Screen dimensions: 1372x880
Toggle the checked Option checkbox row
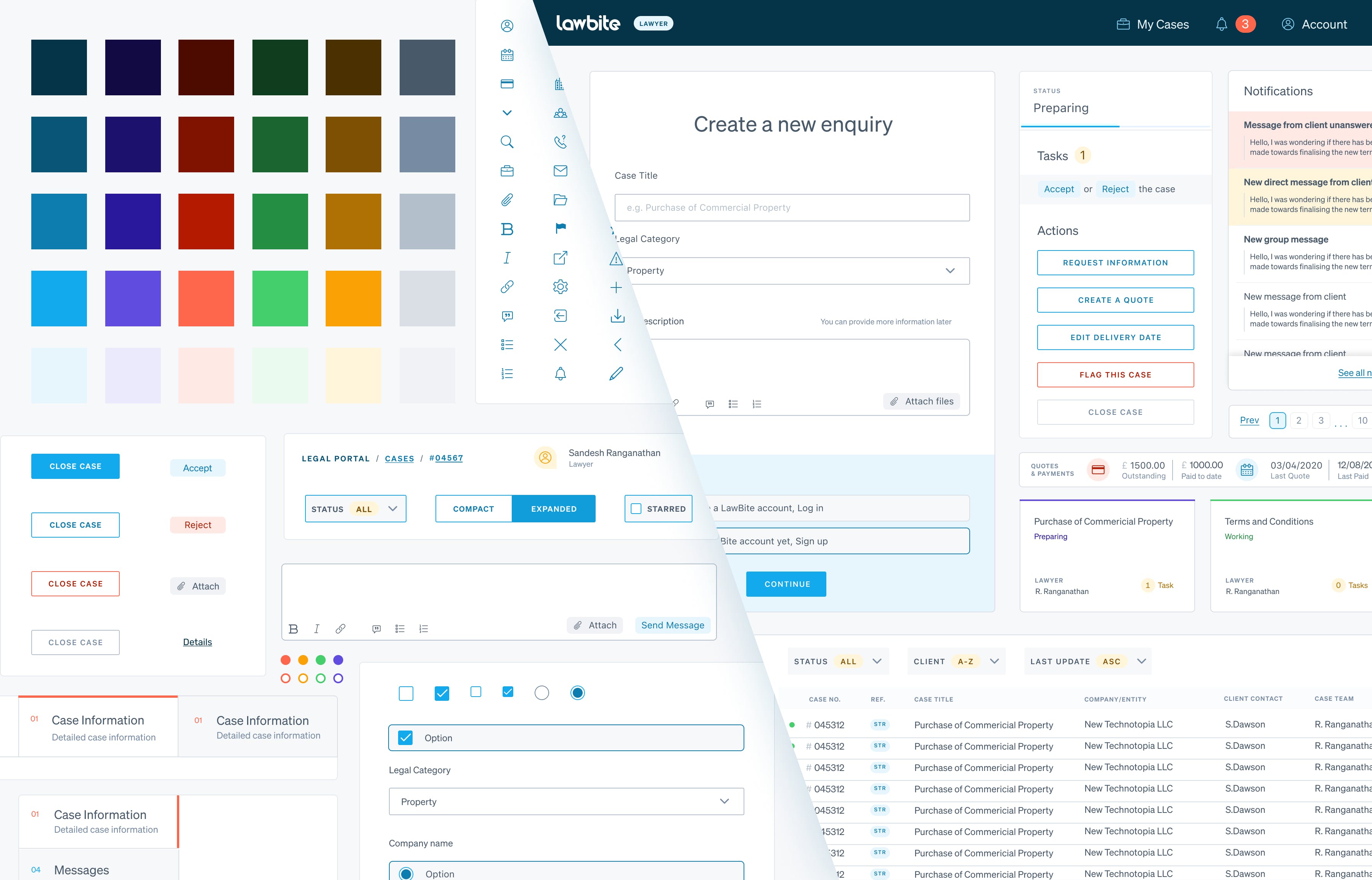(x=406, y=738)
